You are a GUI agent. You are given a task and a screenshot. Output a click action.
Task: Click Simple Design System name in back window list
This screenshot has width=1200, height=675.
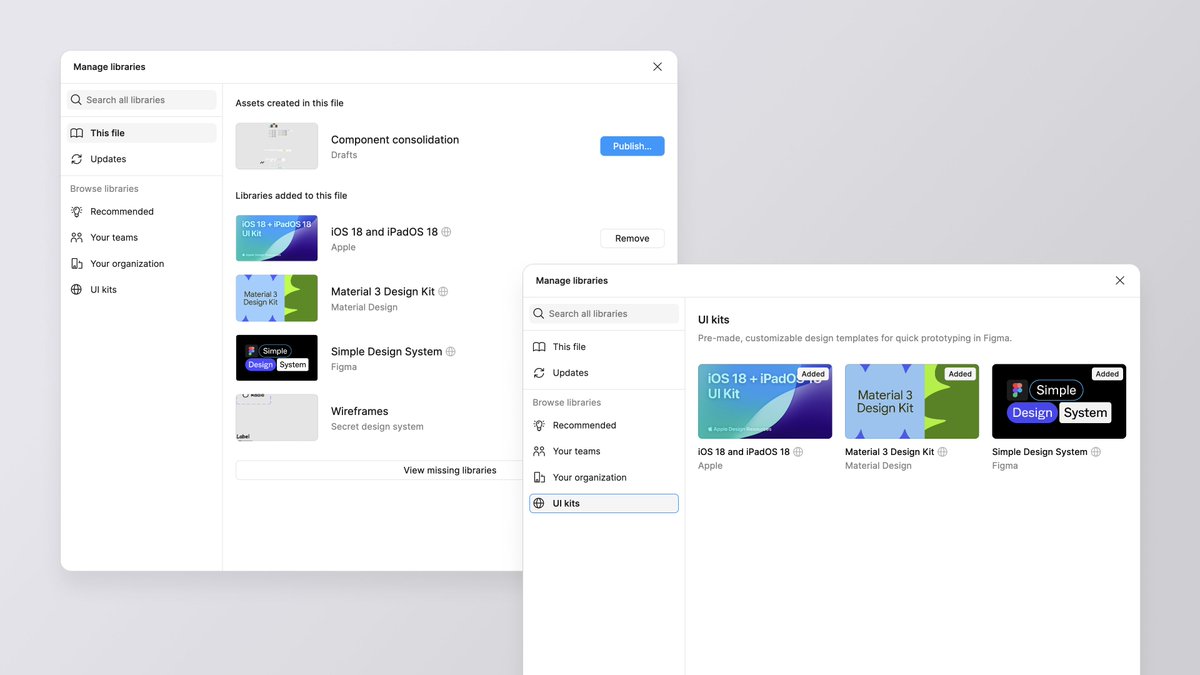click(386, 352)
